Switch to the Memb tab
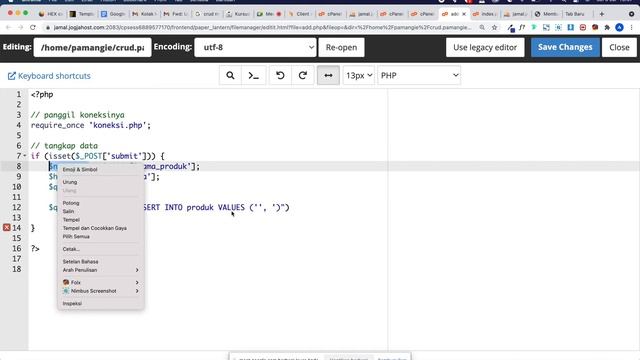The width and height of the screenshot is (640, 360). click(546, 14)
